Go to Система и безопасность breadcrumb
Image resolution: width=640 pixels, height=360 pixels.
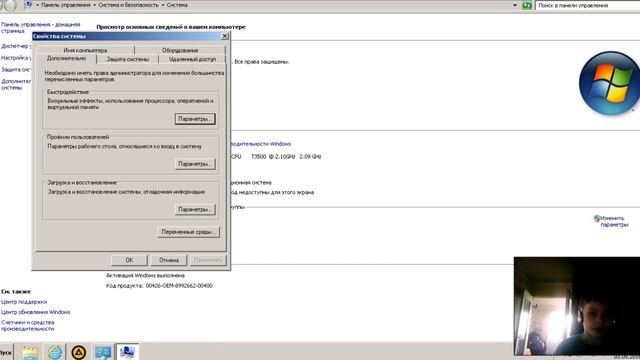click(x=128, y=5)
